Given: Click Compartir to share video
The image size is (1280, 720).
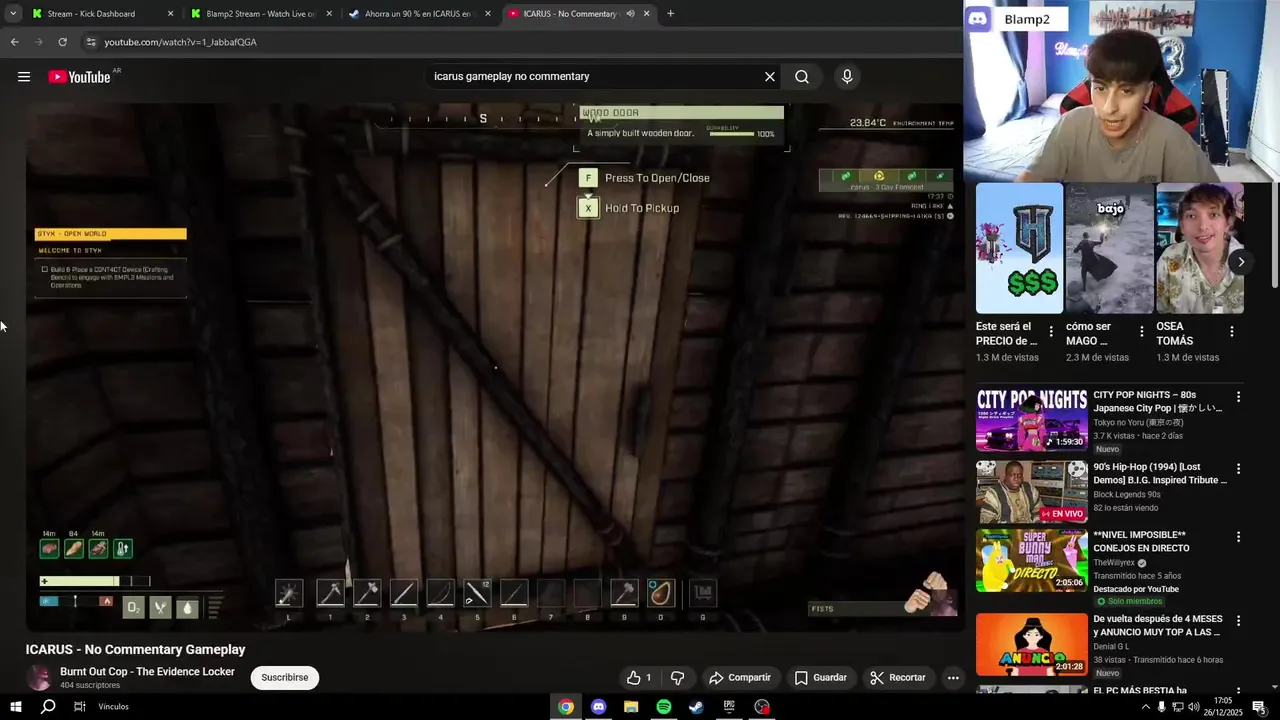Looking at the screenshot, I should click(740, 678).
